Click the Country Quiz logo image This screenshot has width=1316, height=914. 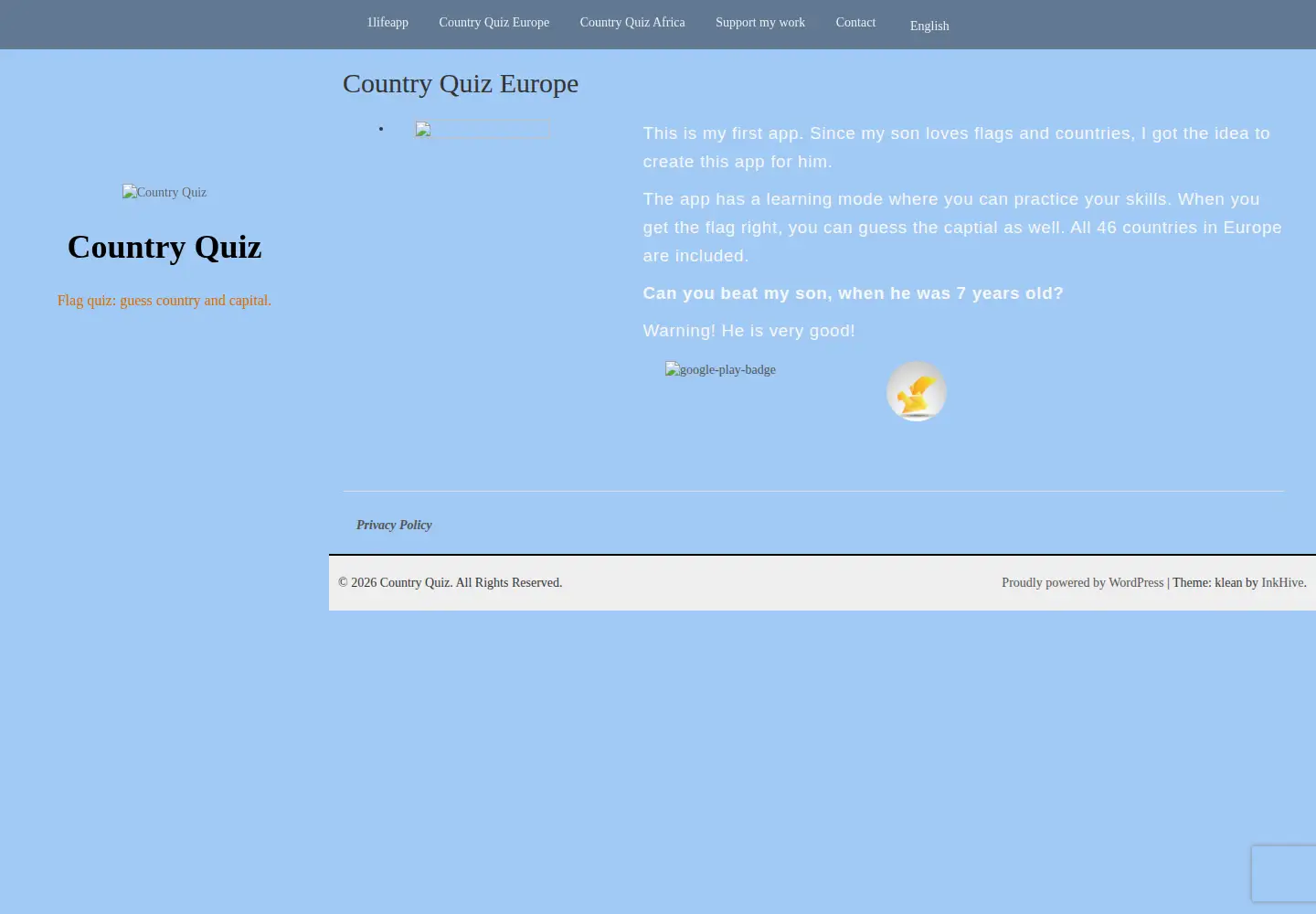coord(164,192)
